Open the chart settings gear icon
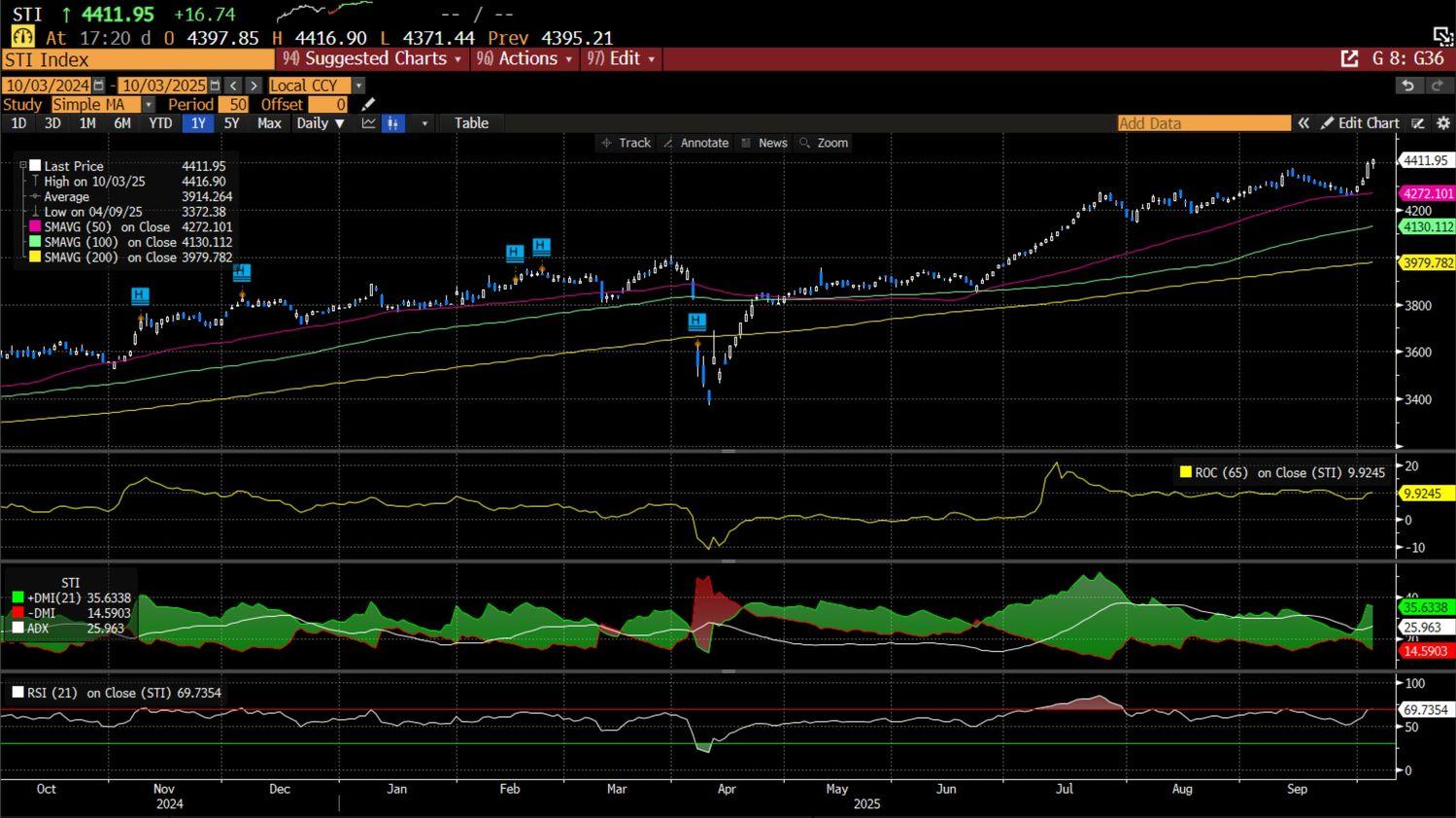Viewport: 1456px width, 818px height. (x=1443, y=123)
